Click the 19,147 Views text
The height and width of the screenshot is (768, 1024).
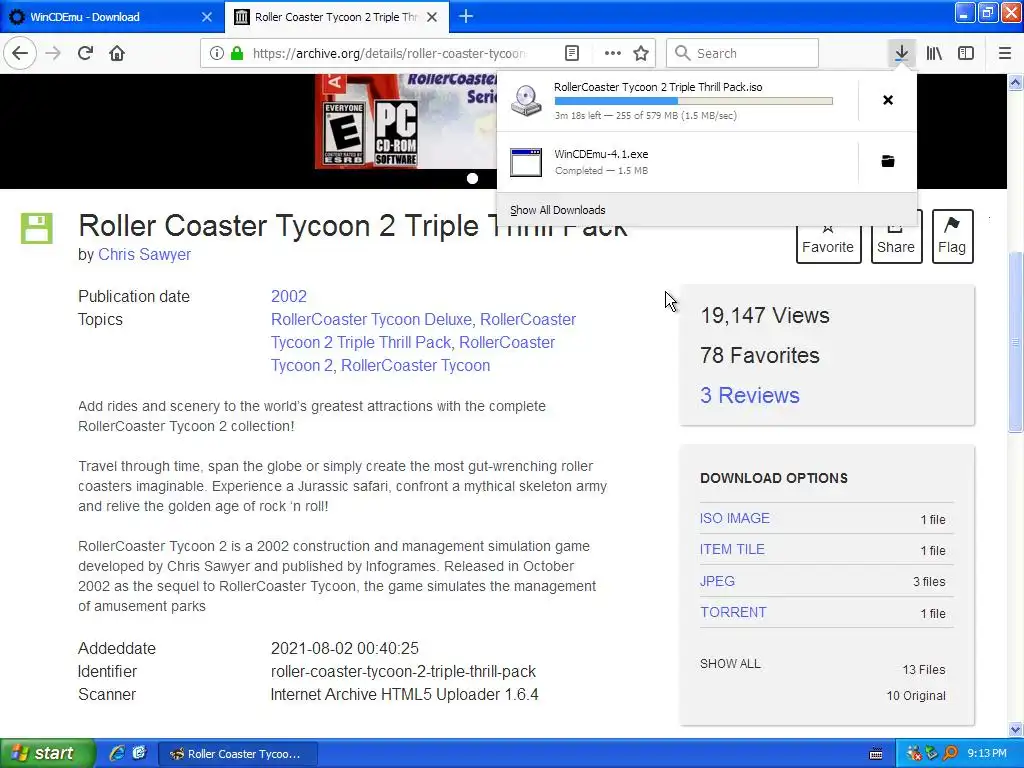coord(765,315)
